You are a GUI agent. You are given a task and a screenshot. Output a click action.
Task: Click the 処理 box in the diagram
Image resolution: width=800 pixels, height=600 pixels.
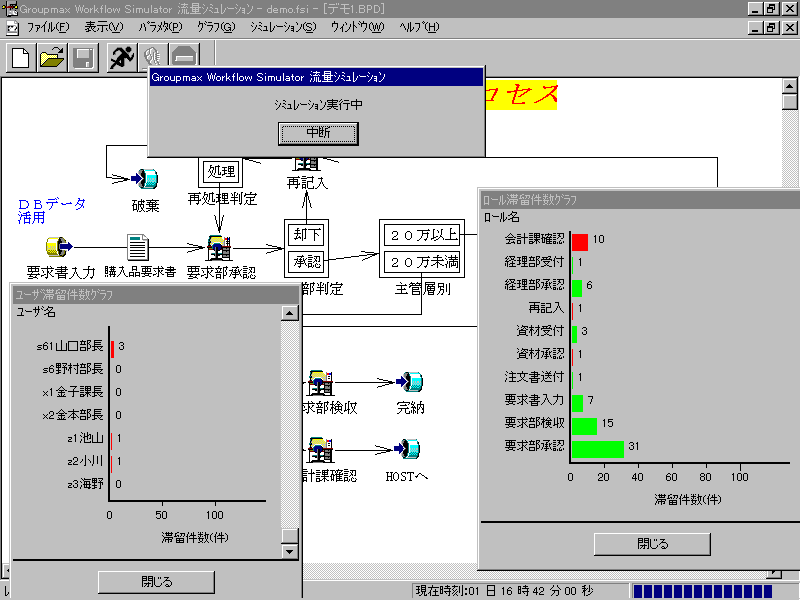tap(221, 171)
